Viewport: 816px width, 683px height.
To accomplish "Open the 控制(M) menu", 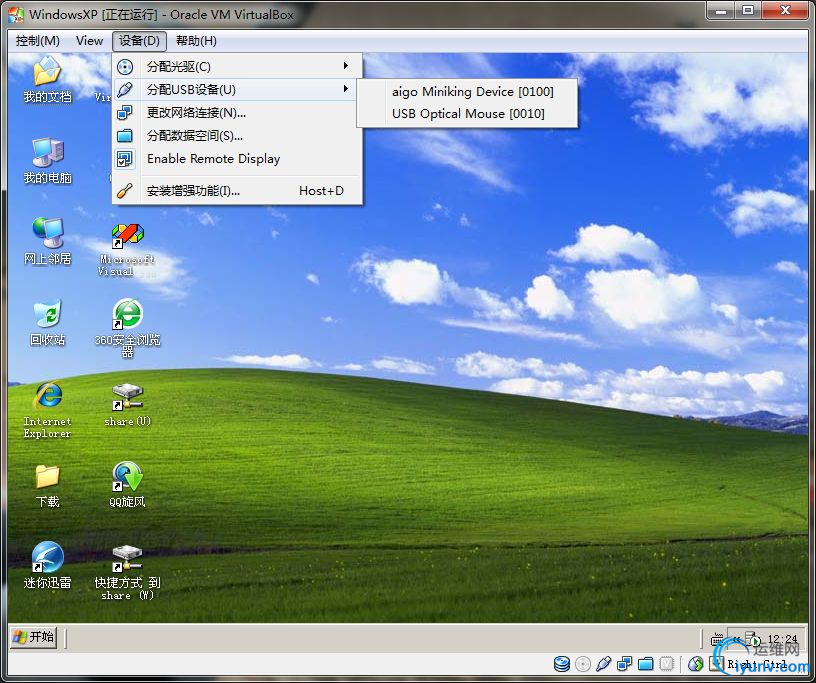I will point(37,41).
